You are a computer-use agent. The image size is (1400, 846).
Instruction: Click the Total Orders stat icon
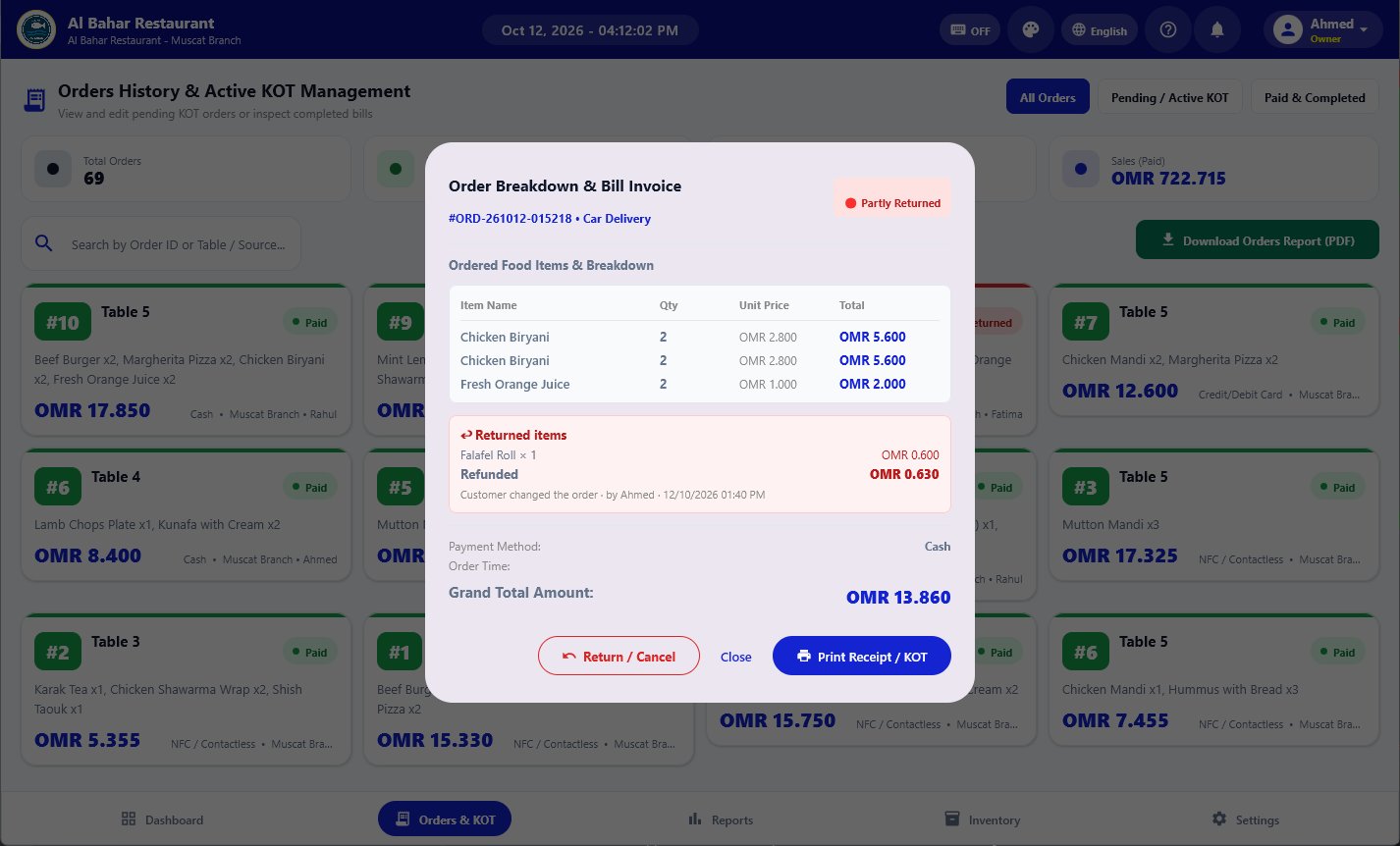[x=53, y=169]
